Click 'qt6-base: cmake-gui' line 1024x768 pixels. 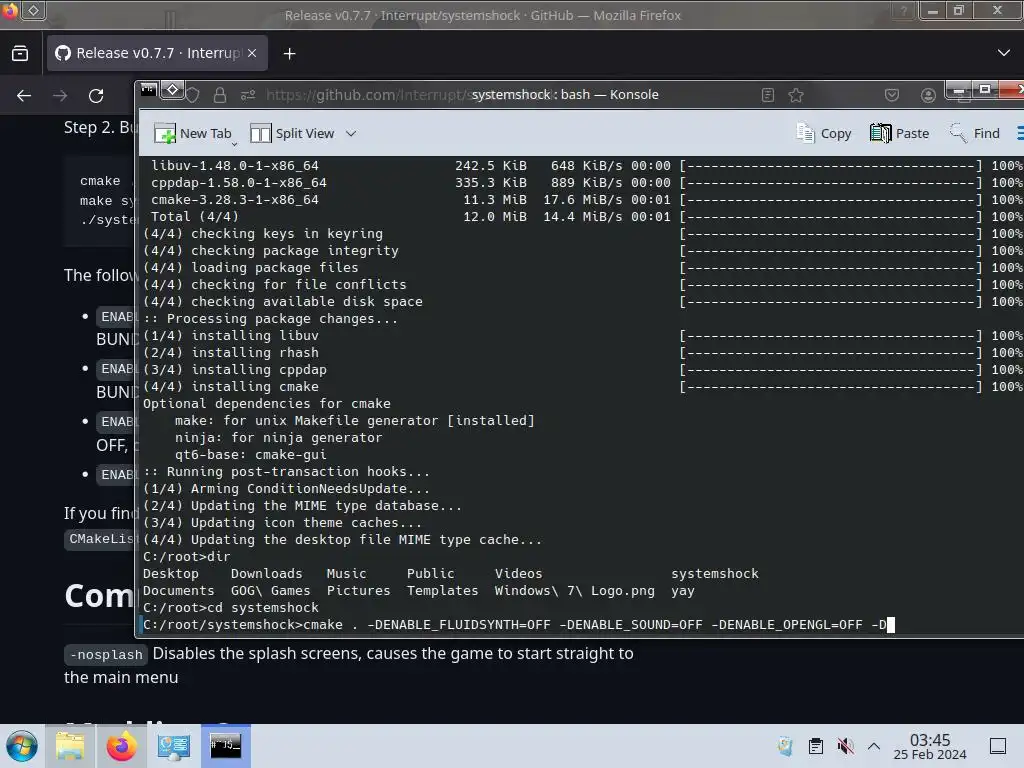pyautogui.click(x=250, y=455)
